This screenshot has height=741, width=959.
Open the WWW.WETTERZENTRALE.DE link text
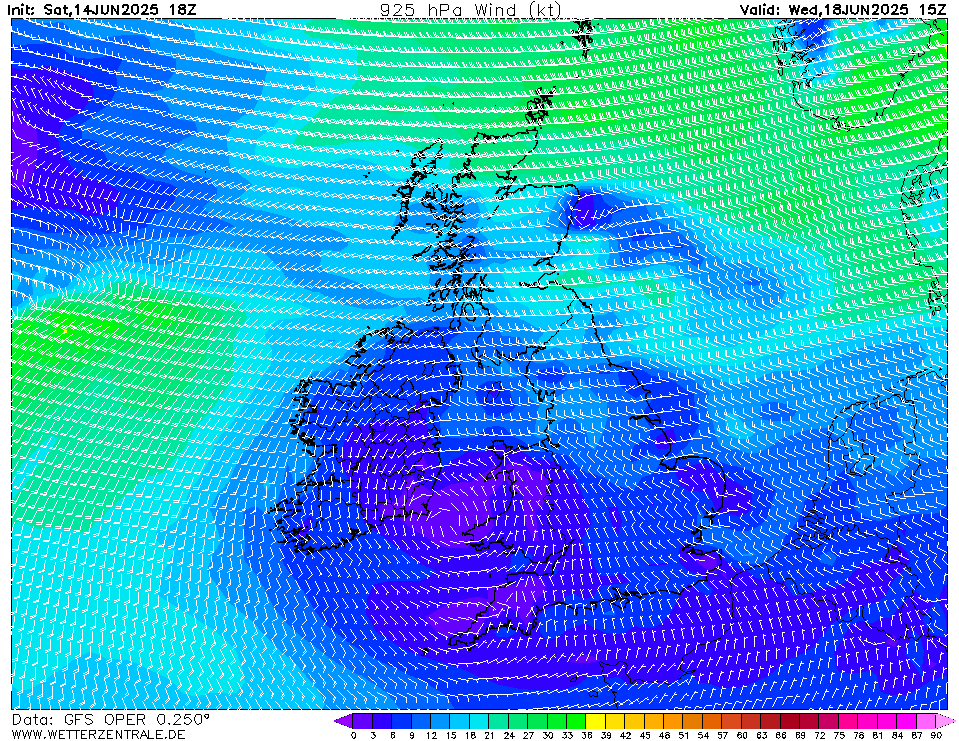(98, 734)
